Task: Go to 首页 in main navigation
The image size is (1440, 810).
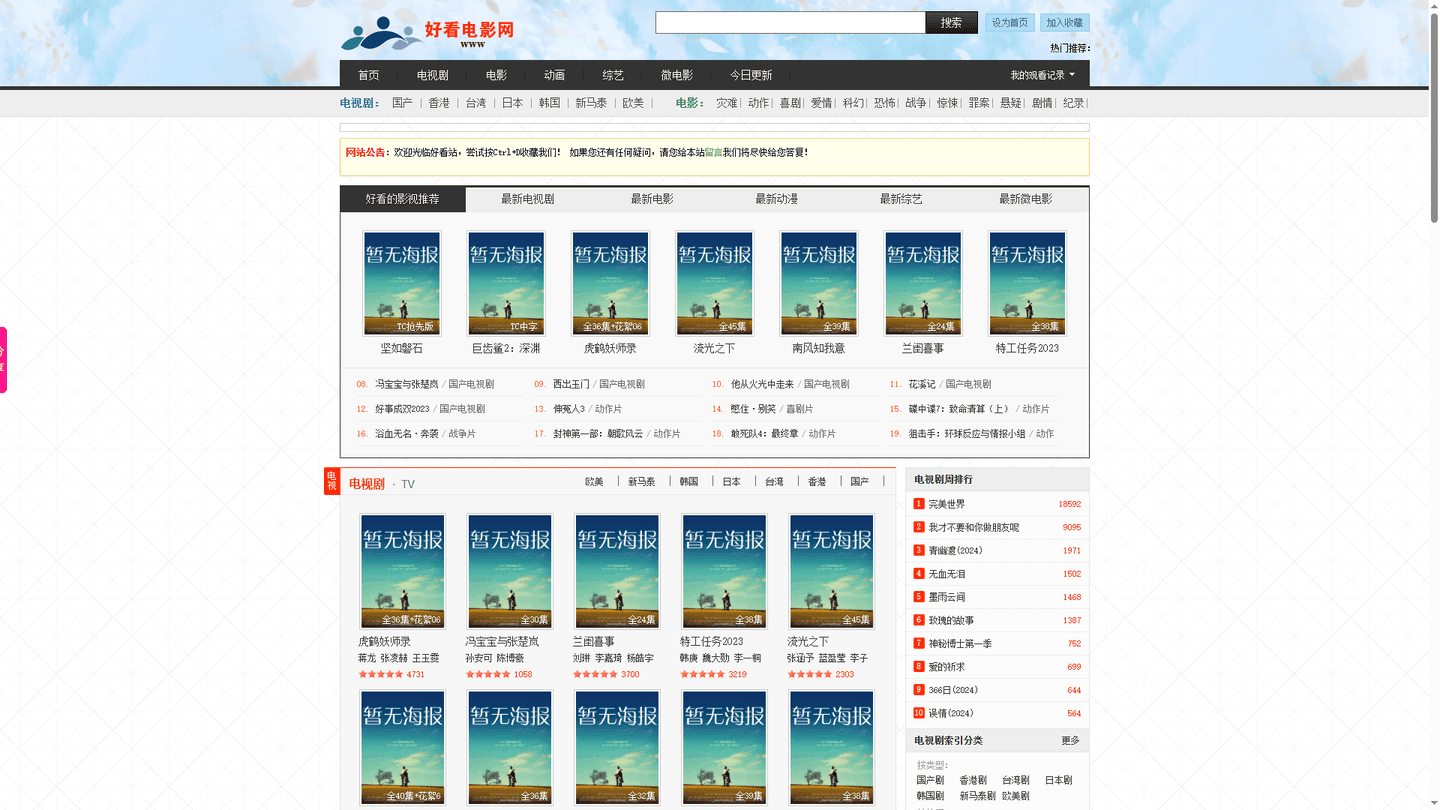Action: coord(369,75)
